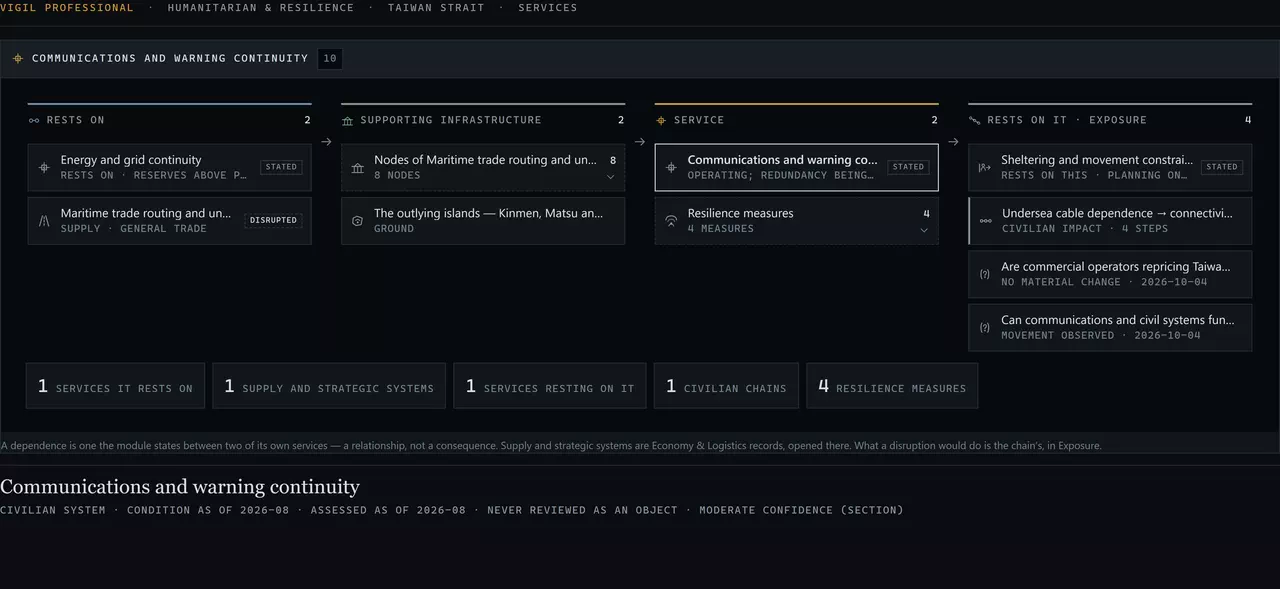
Task: Click the question icon beside Are commercial operators repricing
Action: click(x=985, y=274)
